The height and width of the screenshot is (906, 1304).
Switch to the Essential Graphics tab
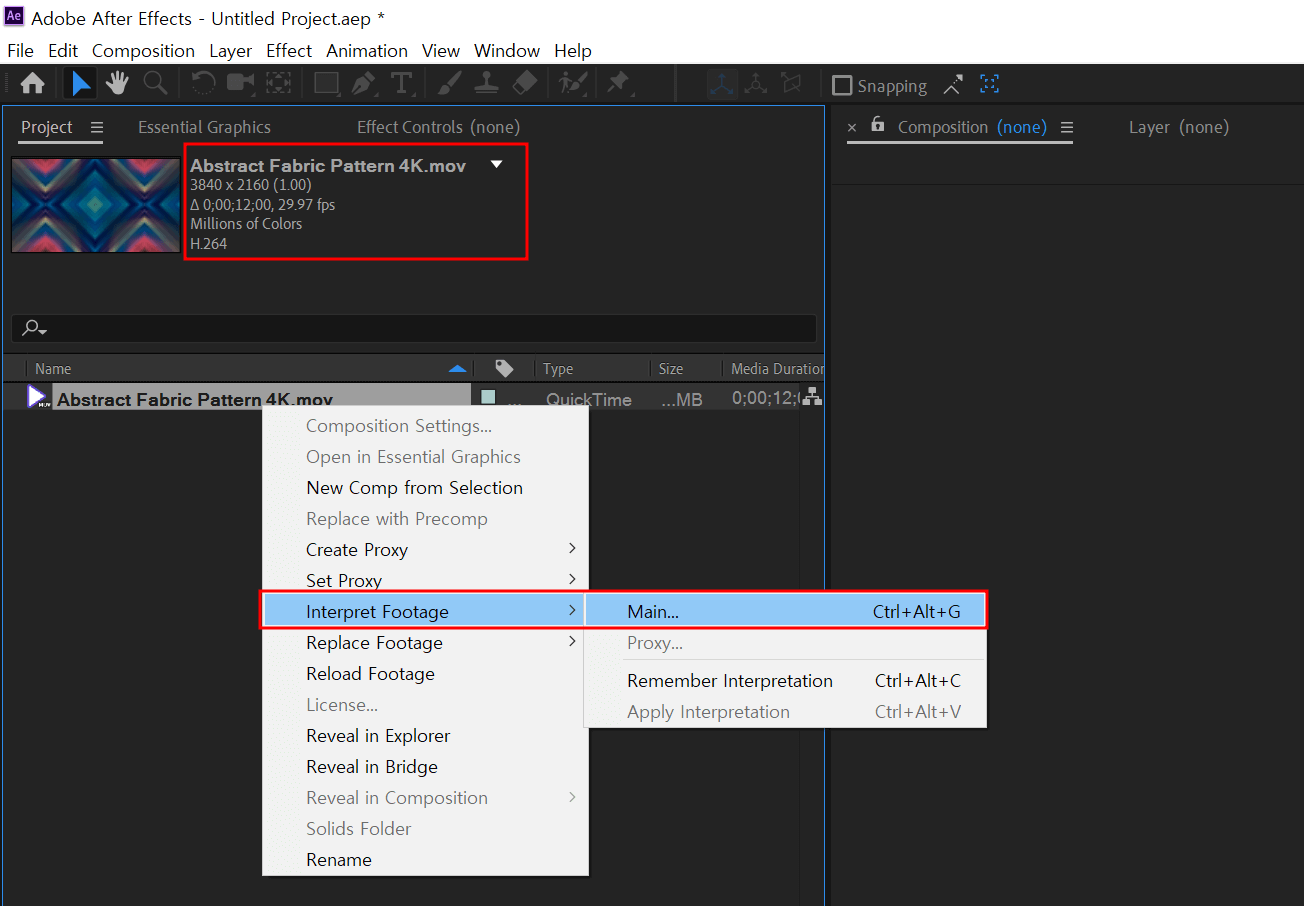[x=204, y=127]
